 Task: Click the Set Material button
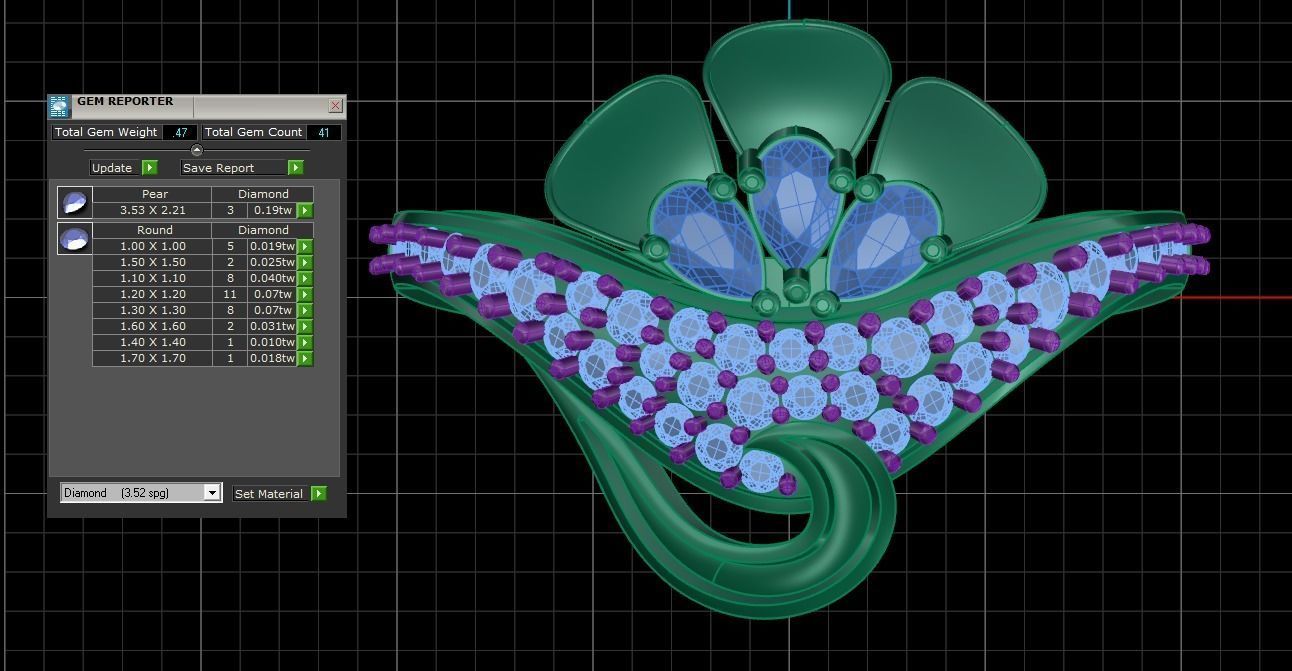coord(279,494)
